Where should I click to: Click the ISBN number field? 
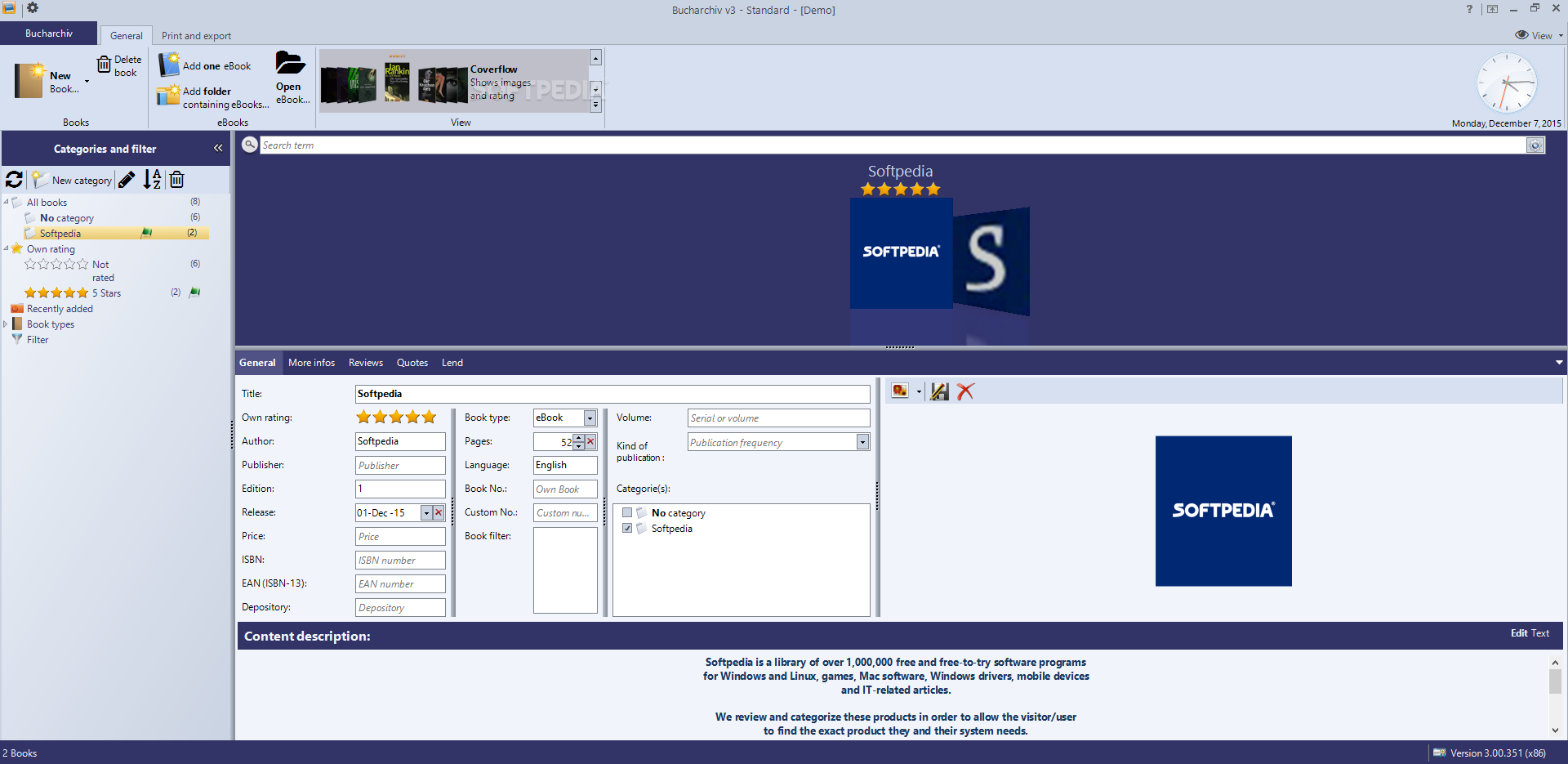tap(400, 560)
